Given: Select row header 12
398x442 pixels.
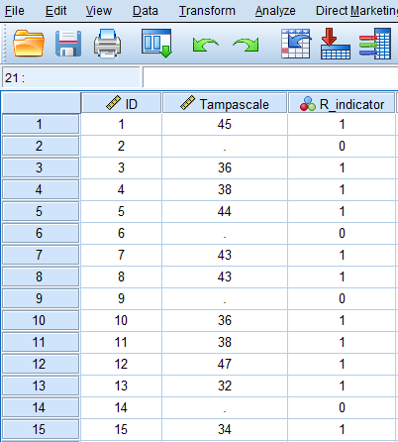Looking at the screenshot, I should (x=40, y=364).
